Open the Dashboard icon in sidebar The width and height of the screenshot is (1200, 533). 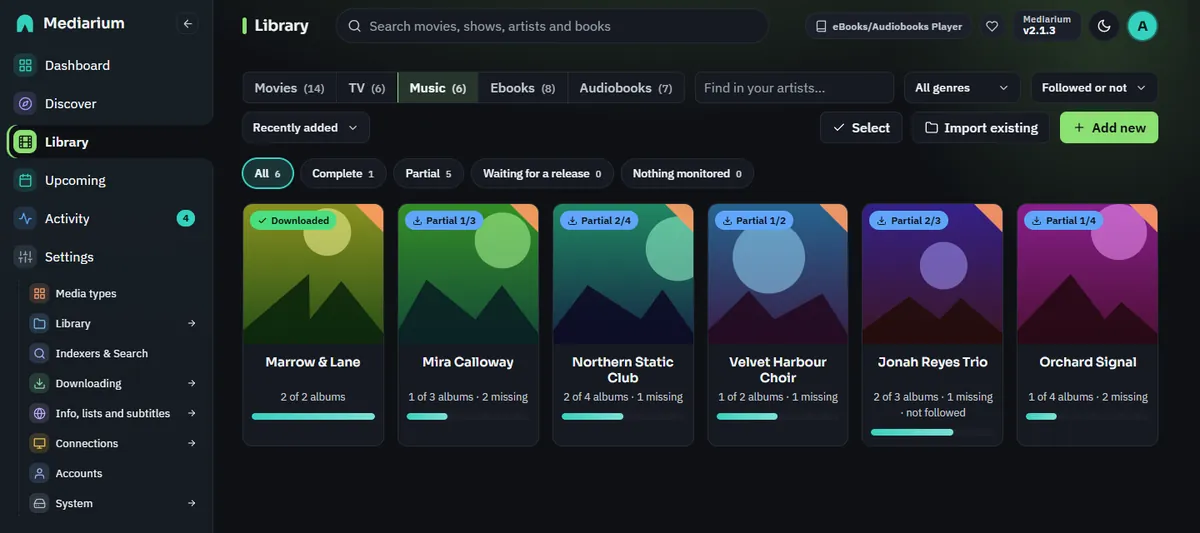point(25,65)
